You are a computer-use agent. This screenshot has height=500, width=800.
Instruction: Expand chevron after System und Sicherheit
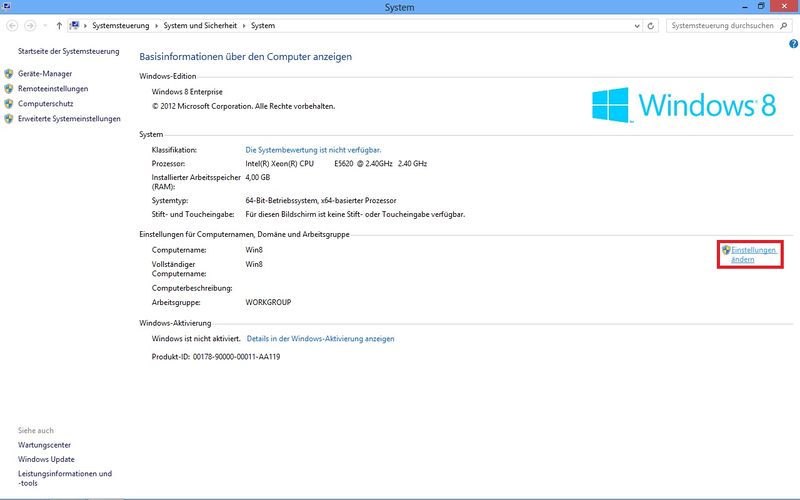point(244,26)
